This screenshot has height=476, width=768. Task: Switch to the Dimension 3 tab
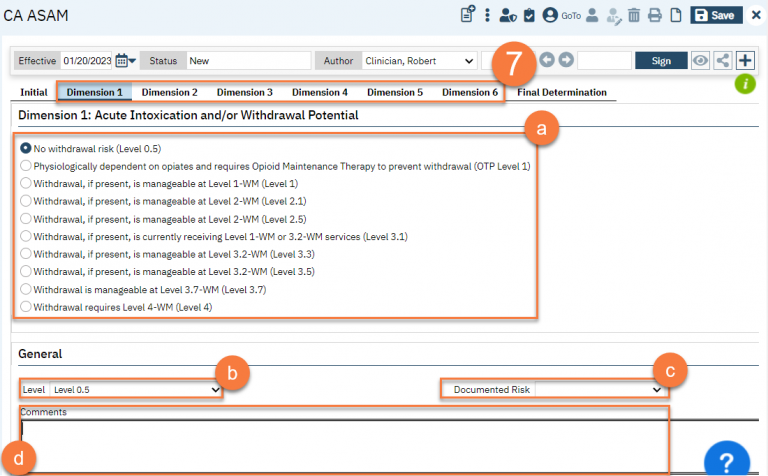(244, 92)
